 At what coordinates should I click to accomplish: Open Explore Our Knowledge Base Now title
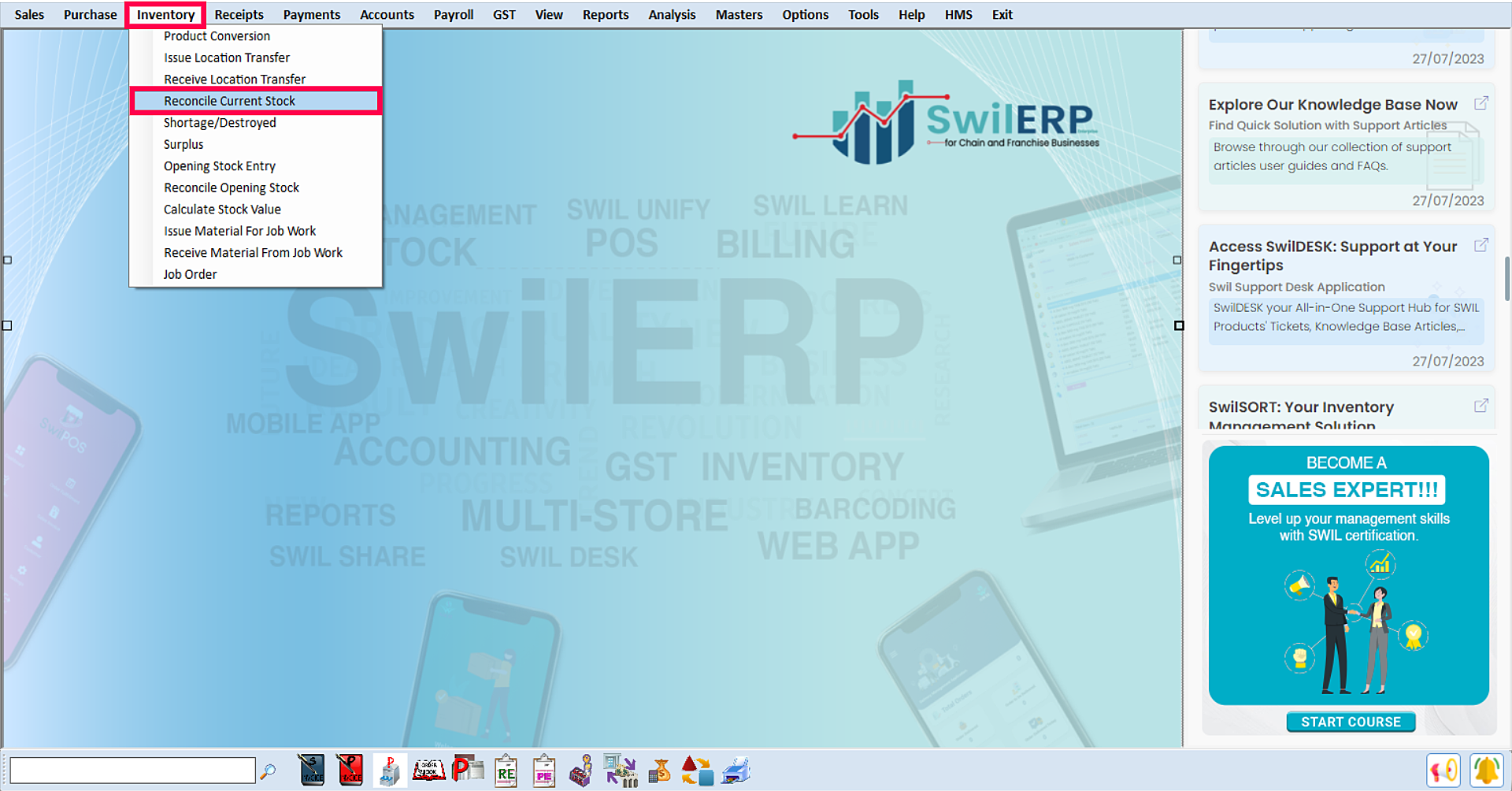coord(1332,104)
